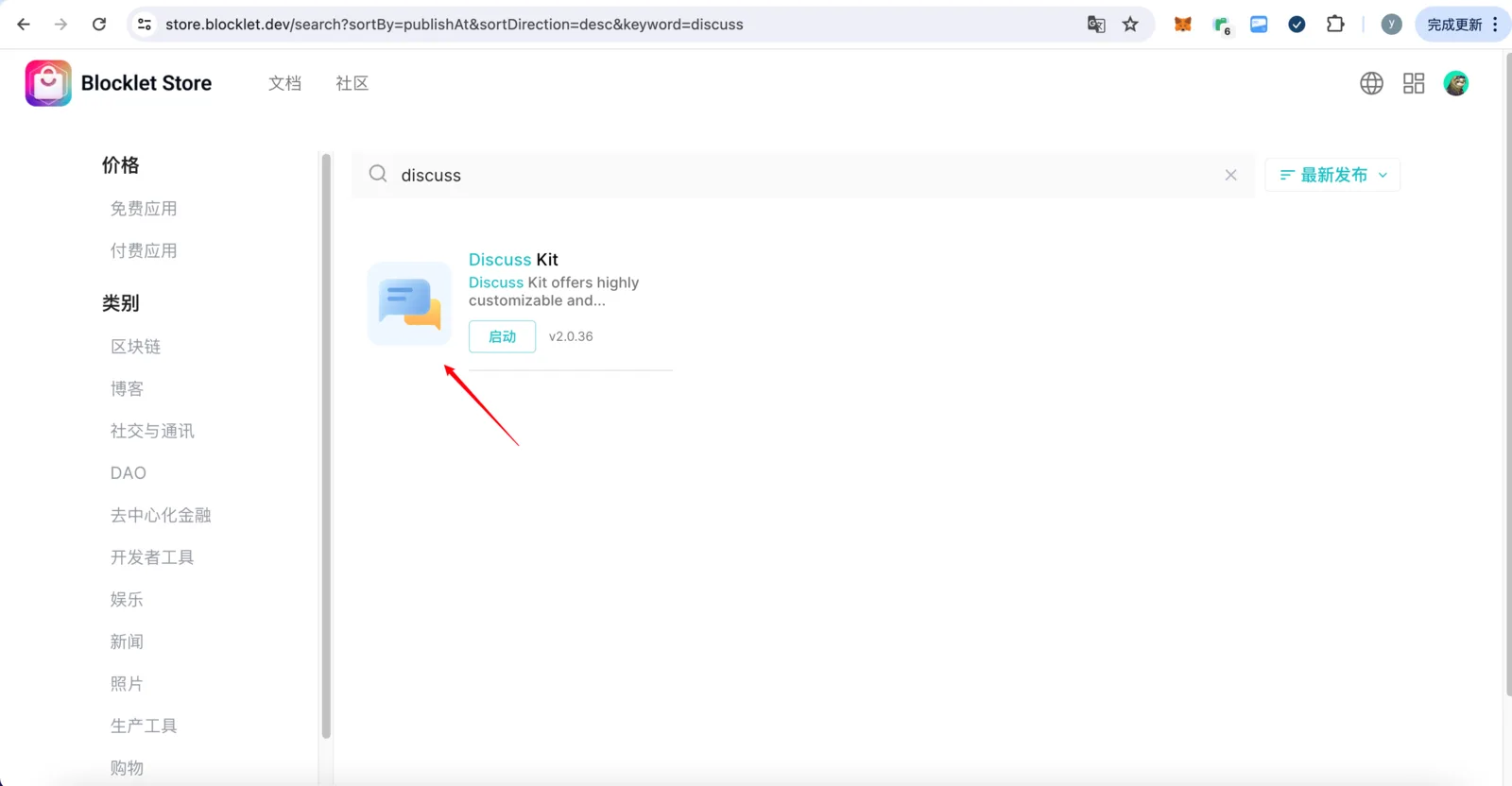Open the MetaMask fox extension

1182,25
